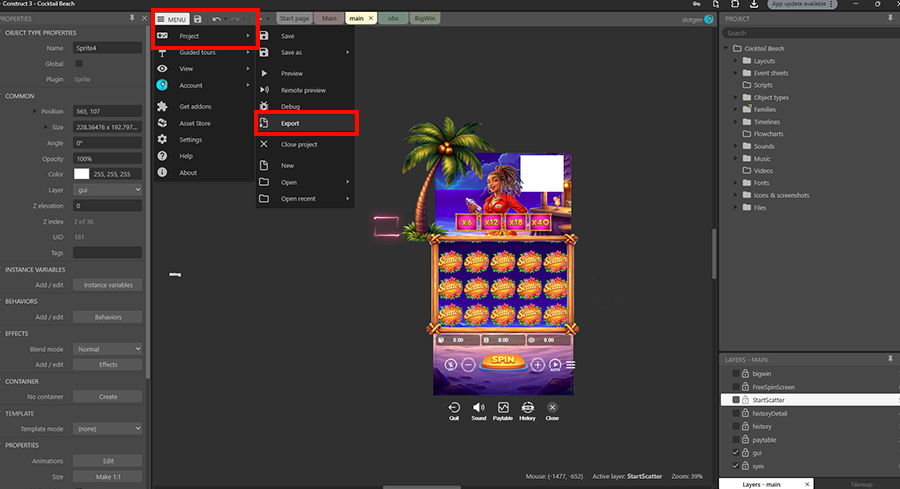Click the save icon beside the MENU button
Viewport: 900px width, 489px height.
197,19
